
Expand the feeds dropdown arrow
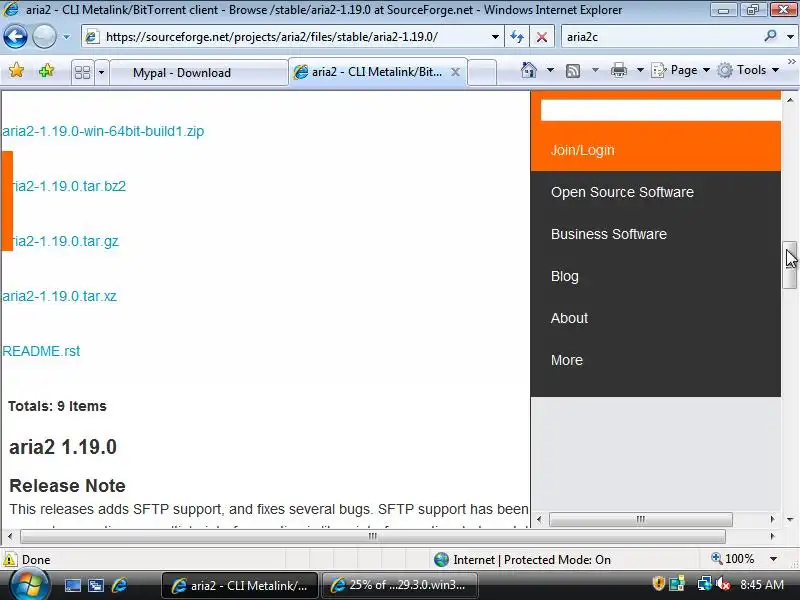click(595, 70)
